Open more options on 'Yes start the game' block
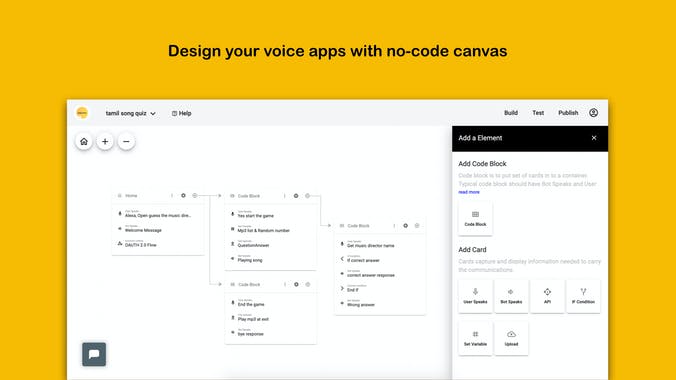 click(285, 196)
